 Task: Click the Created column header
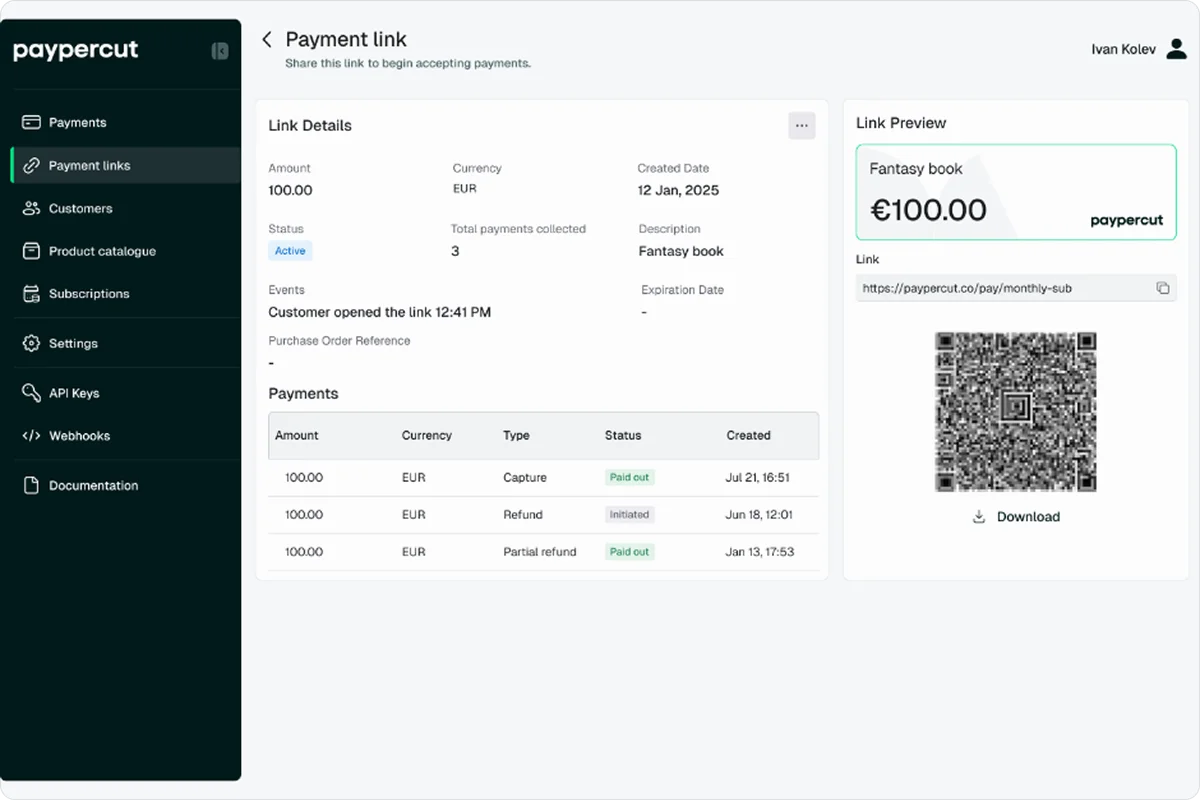[x=748, y=435]
